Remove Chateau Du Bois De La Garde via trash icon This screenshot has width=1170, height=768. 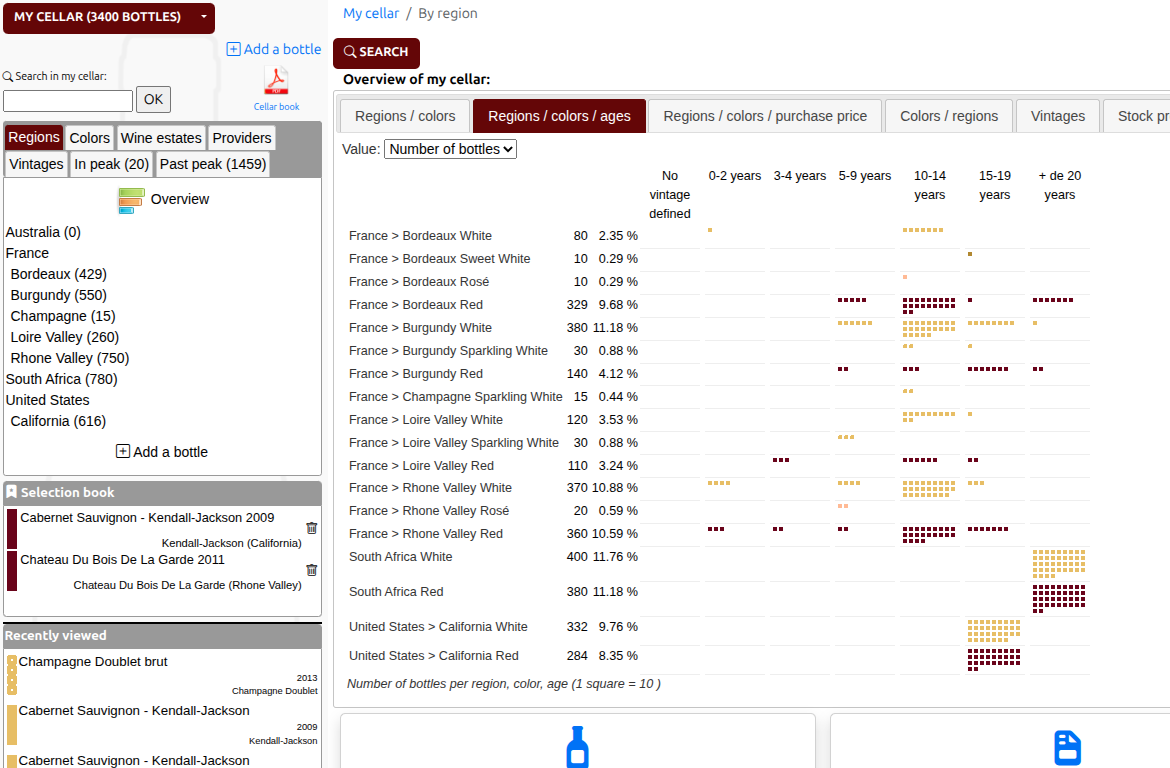coord(311,570)
